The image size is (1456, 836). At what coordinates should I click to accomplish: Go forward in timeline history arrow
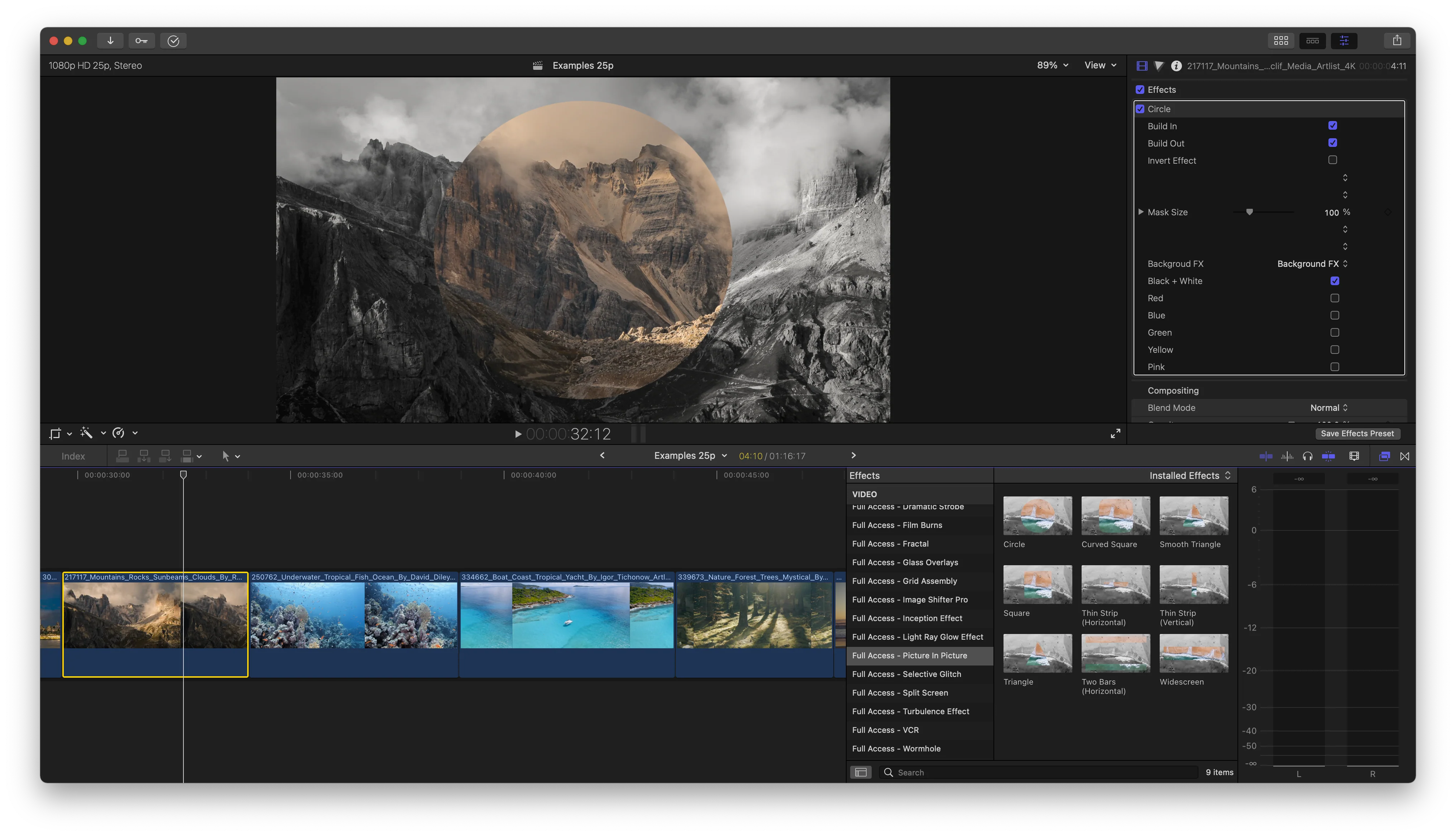click(854, 455)
